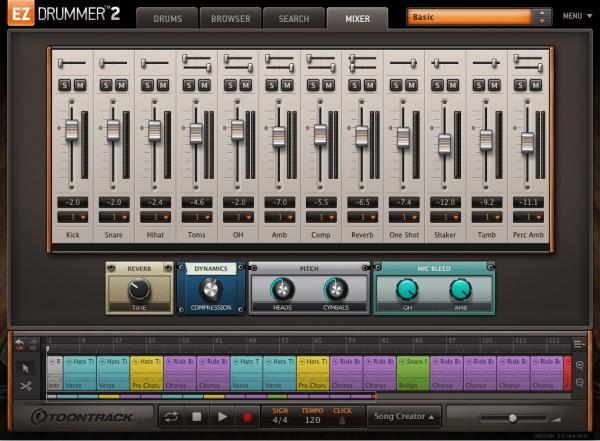This screenshot has height=441, width=600.
Task: Toggle loop playback
Action: pos(171,416)
